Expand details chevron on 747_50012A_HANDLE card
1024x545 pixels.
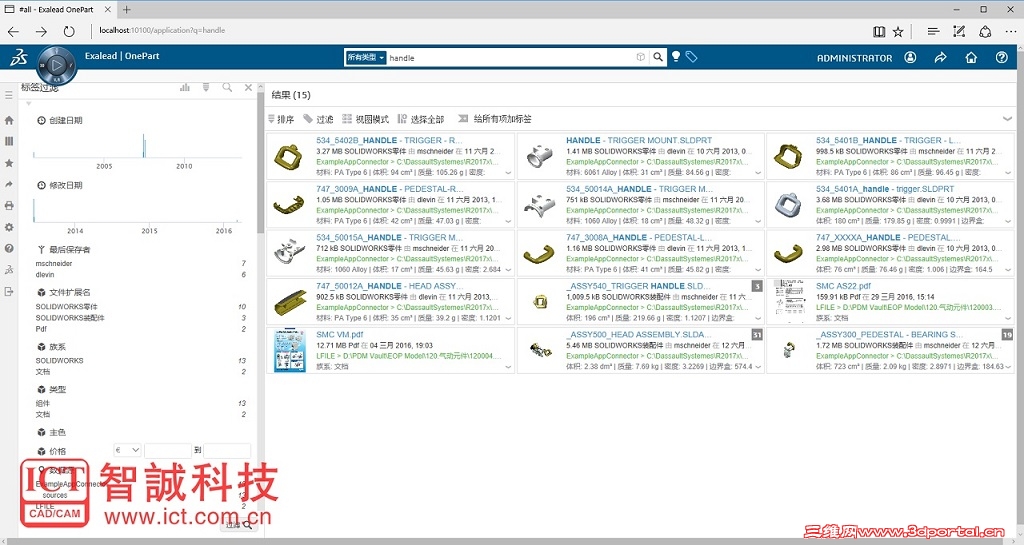pyautogui.click(x=508, y=319)
